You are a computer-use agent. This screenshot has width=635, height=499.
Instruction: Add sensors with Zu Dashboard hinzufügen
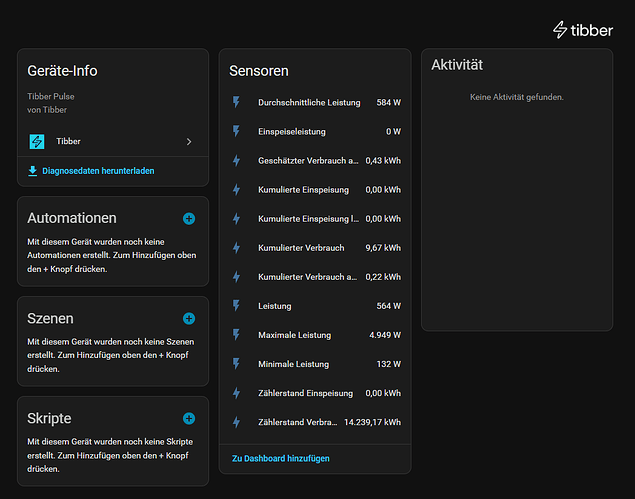pyautogui.click(x=281, y=458)
